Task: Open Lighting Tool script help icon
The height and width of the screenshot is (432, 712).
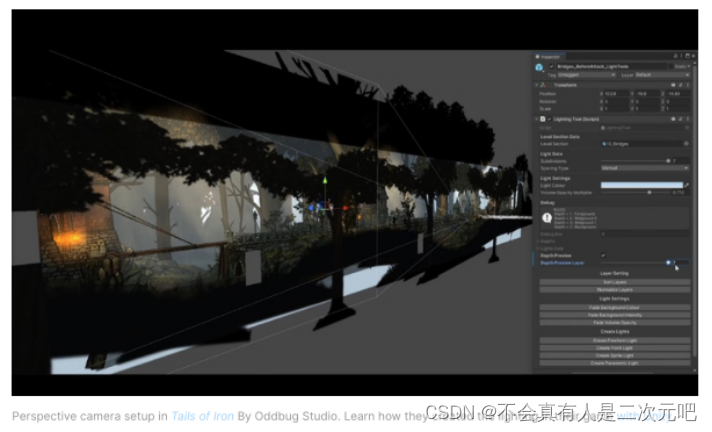Action: [x=673, y=119]
